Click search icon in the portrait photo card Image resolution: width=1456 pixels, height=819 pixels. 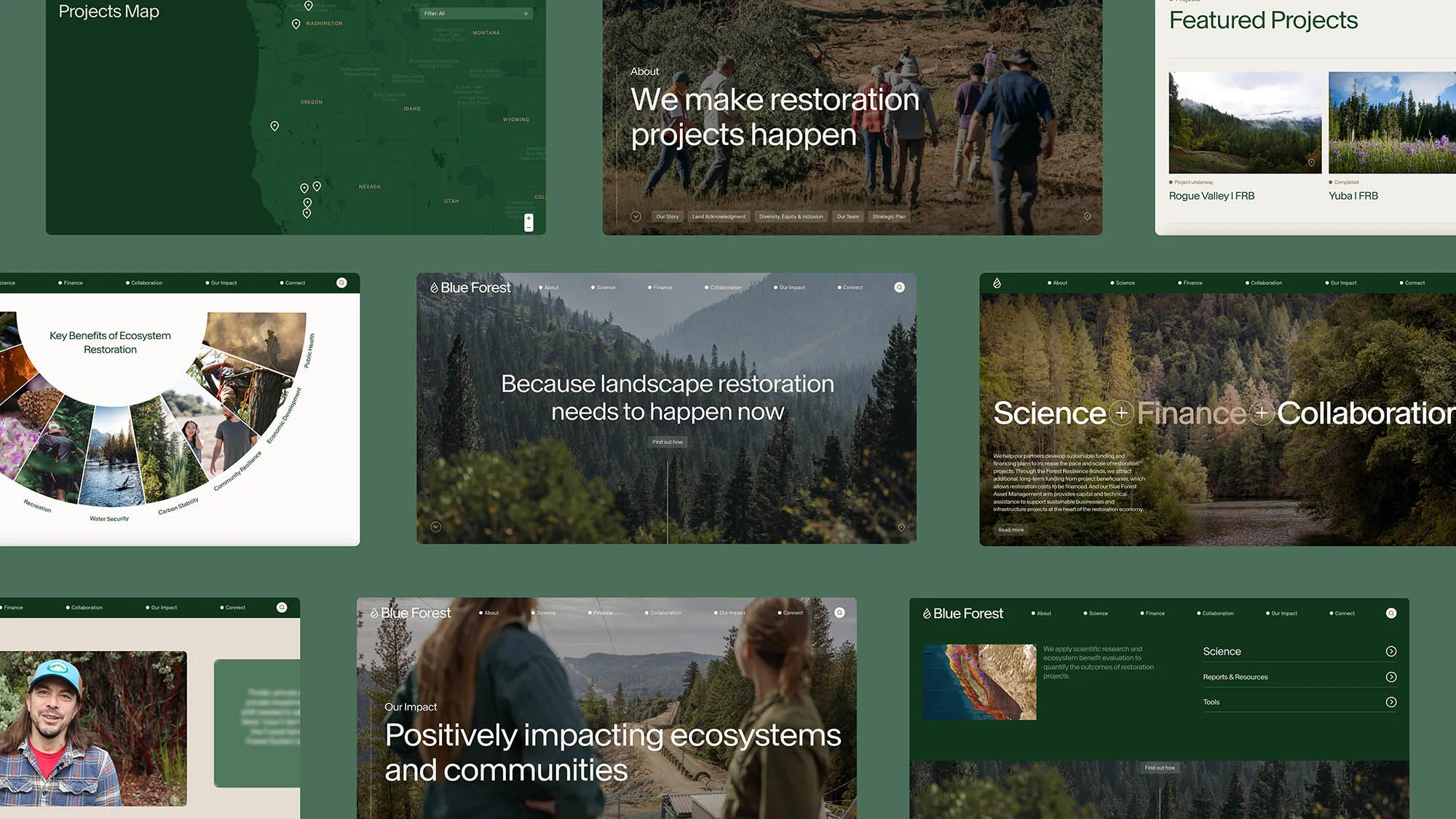click(282, 607)
